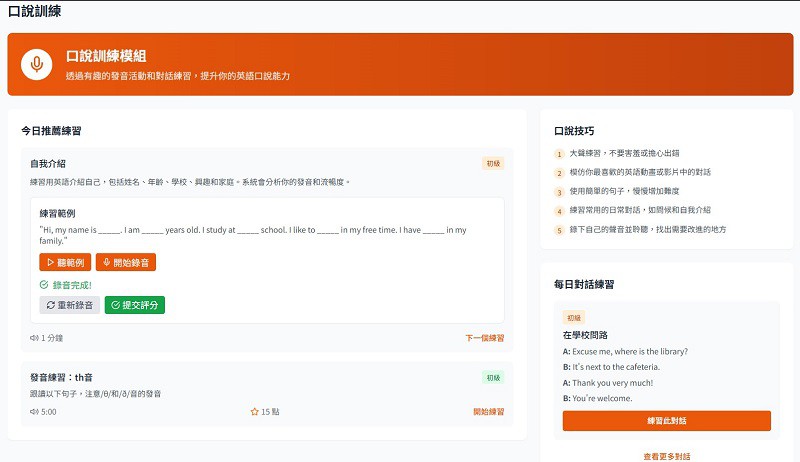This screenshot has width=800, height=462.
Task: Select tip number 5 circle in 口說技巧
Action: (560, 229)
